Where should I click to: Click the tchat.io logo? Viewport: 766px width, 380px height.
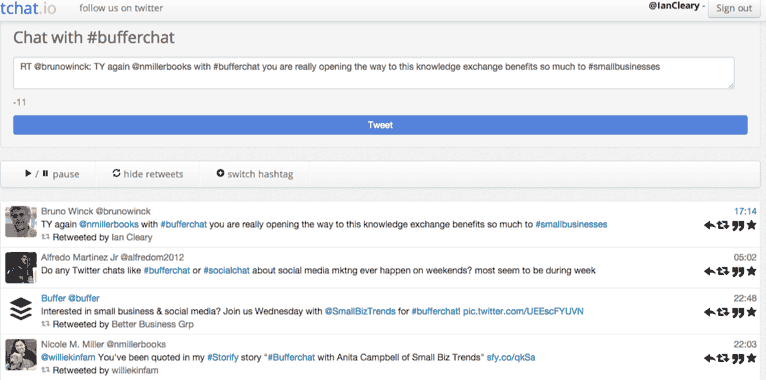(28, 8)
